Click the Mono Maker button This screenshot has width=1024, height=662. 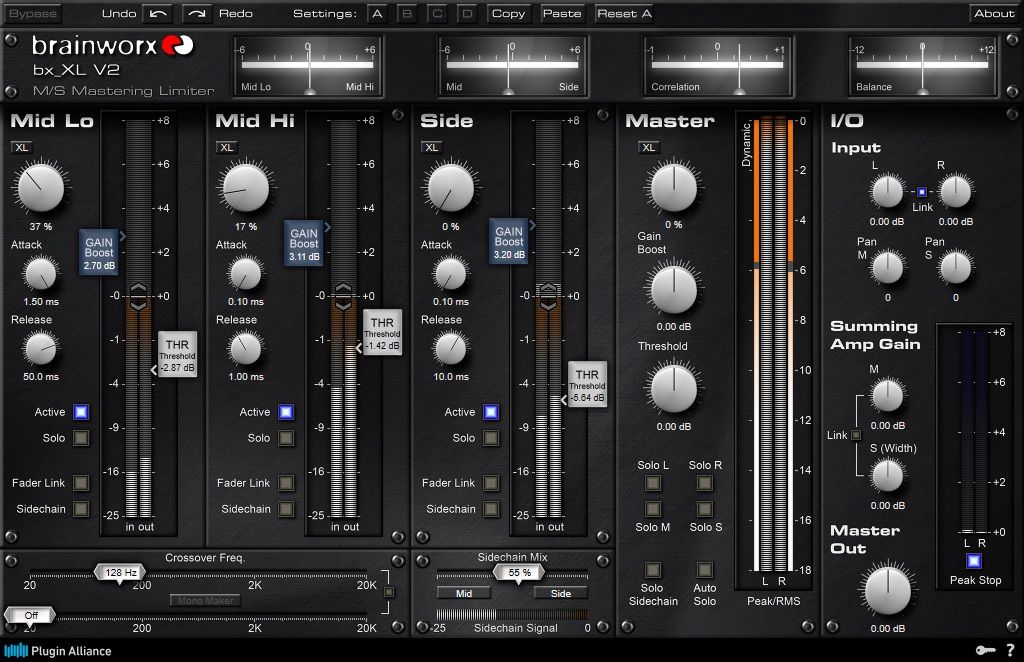[205, 601]
